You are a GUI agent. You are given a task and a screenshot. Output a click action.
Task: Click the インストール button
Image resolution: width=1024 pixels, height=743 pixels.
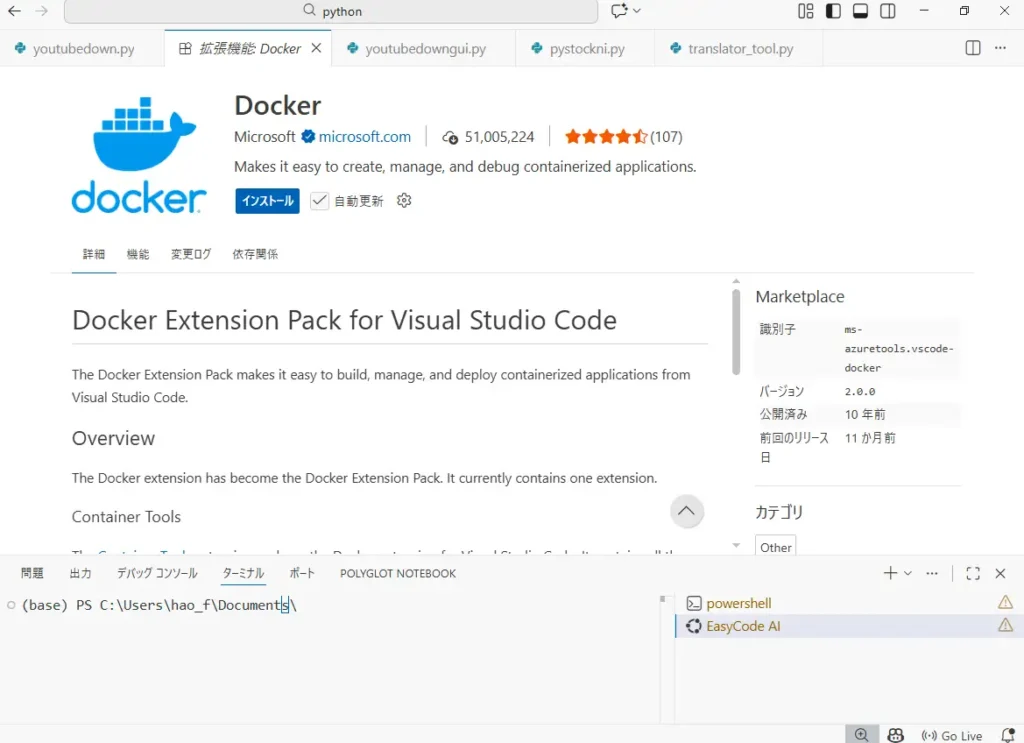[x=268, y=200]
